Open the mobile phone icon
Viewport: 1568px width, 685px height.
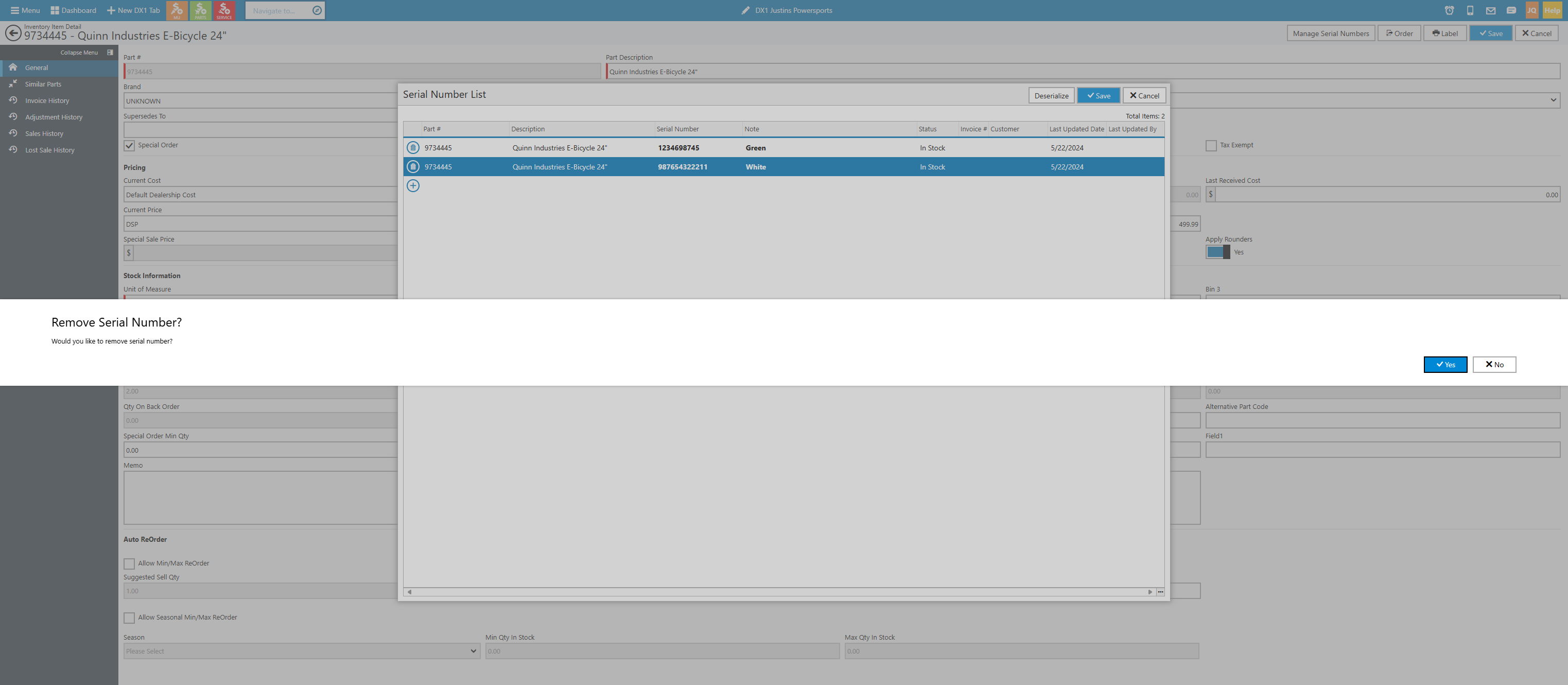pyautogui.click(x=1470, y=10)
